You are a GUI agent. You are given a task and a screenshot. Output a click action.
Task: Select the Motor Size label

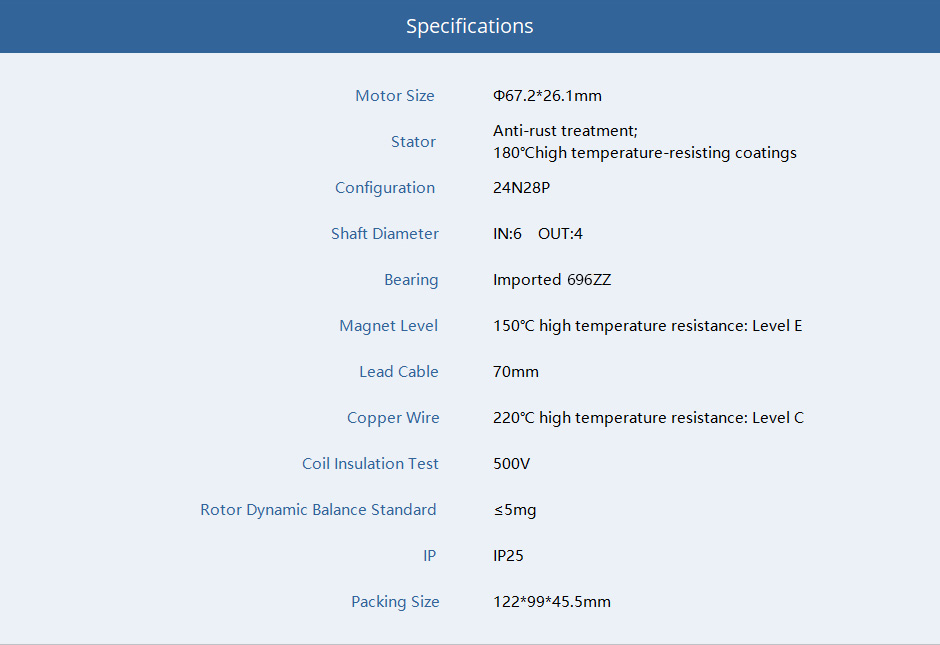[394, 96]
